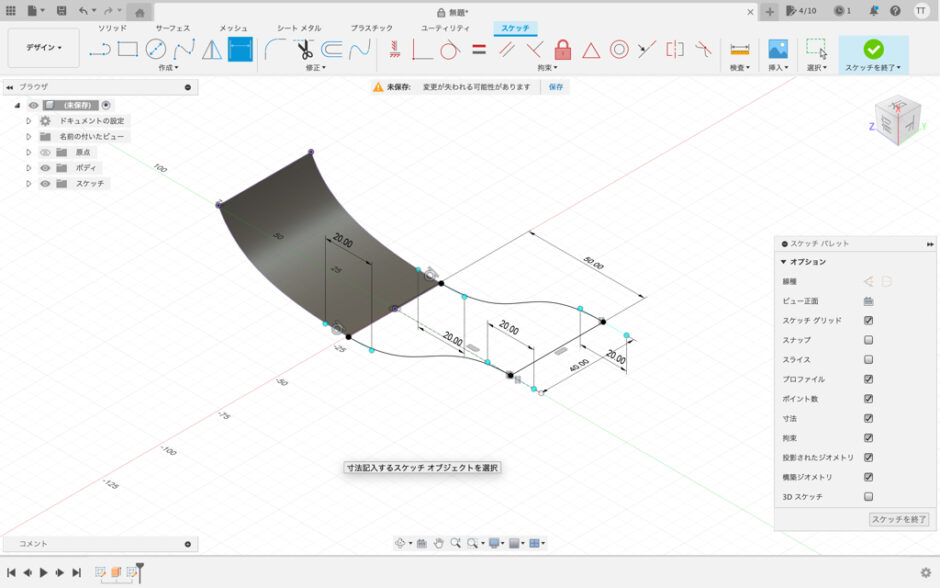Open the シート メタル tab
The image size is (940, 588).
(x=299, y=28)
